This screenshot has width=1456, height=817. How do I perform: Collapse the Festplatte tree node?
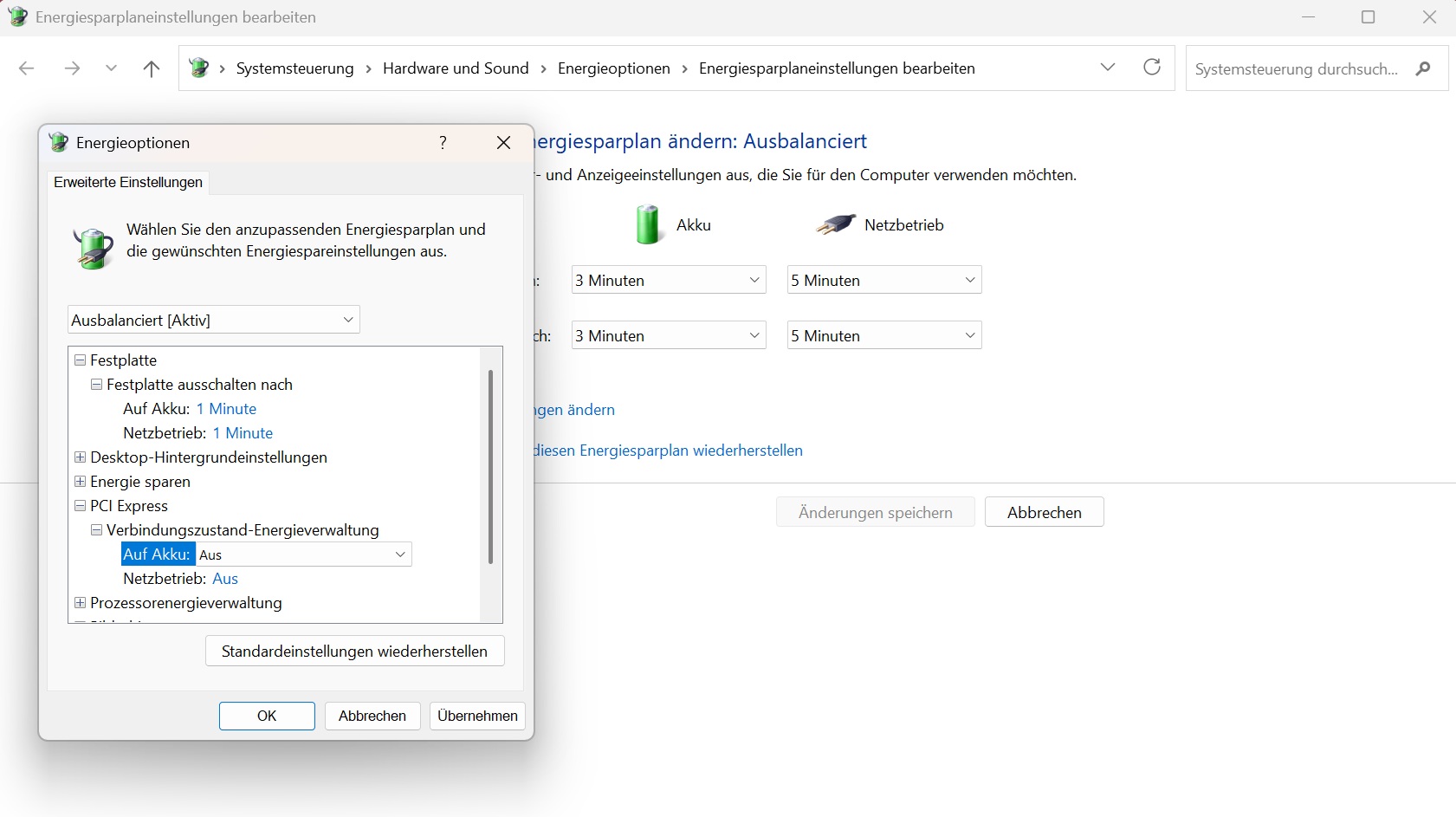point(81,360)
